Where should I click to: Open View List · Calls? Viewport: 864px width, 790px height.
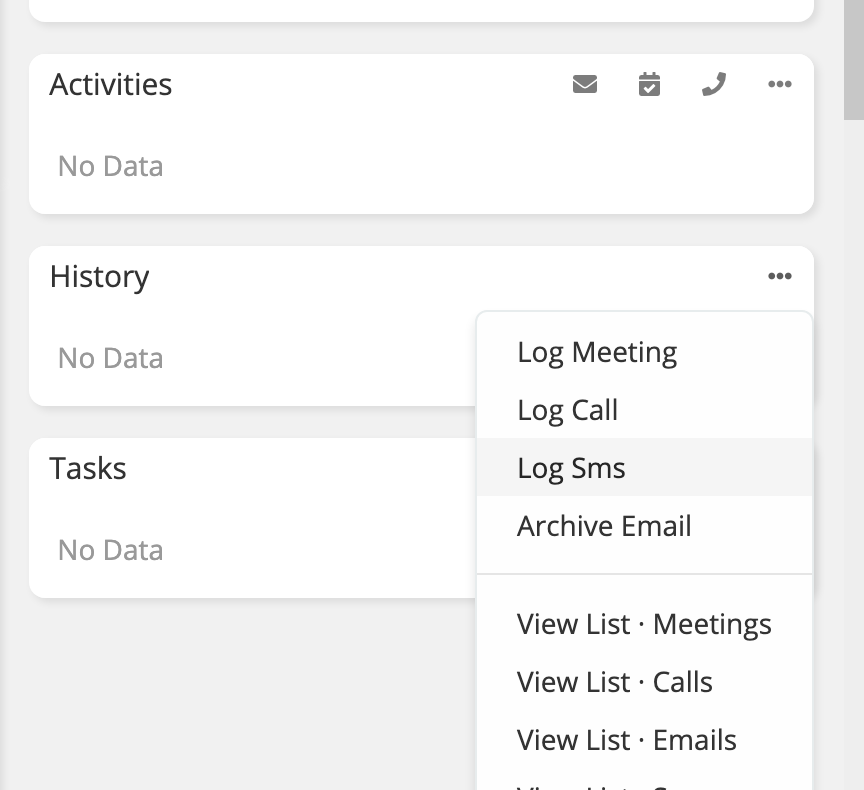coord(614,682)
